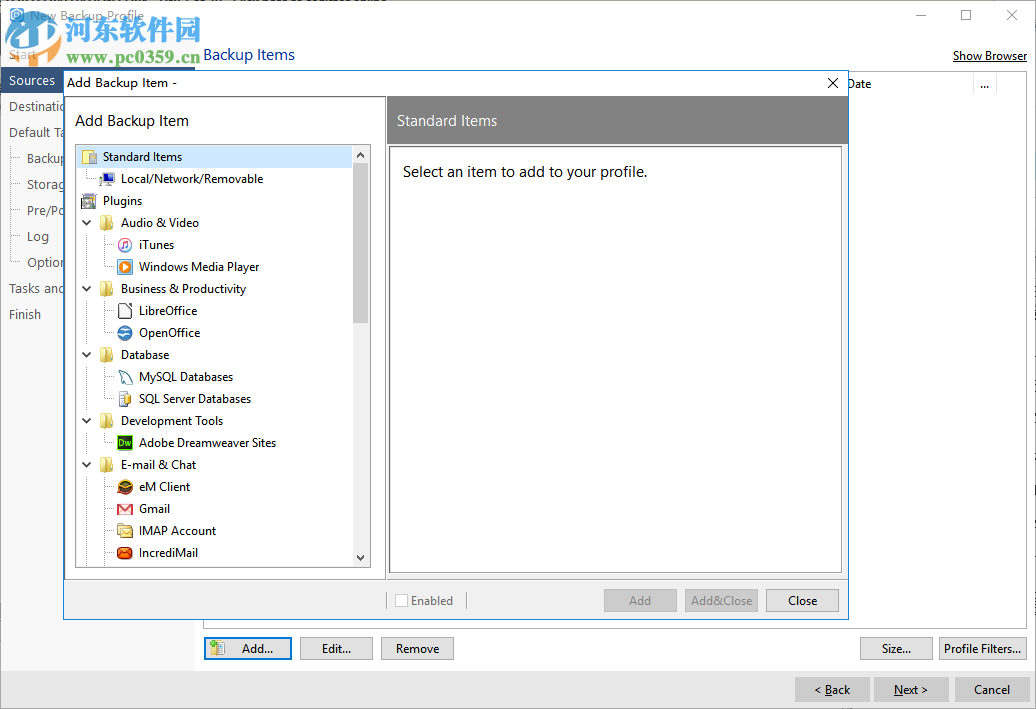
Task: Open the Finish step in sidebar
Action: [25, 315]
